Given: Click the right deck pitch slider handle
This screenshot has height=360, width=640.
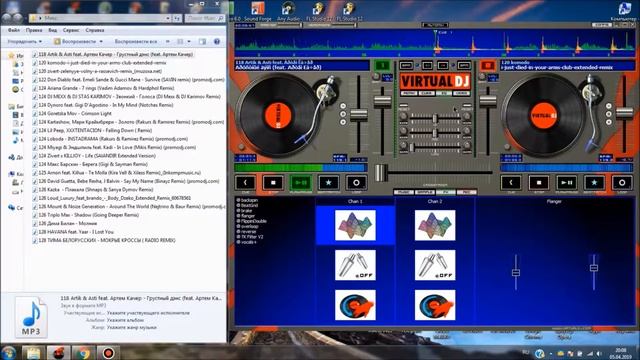Looking at the screenshot, I should [x=624, y=113].
